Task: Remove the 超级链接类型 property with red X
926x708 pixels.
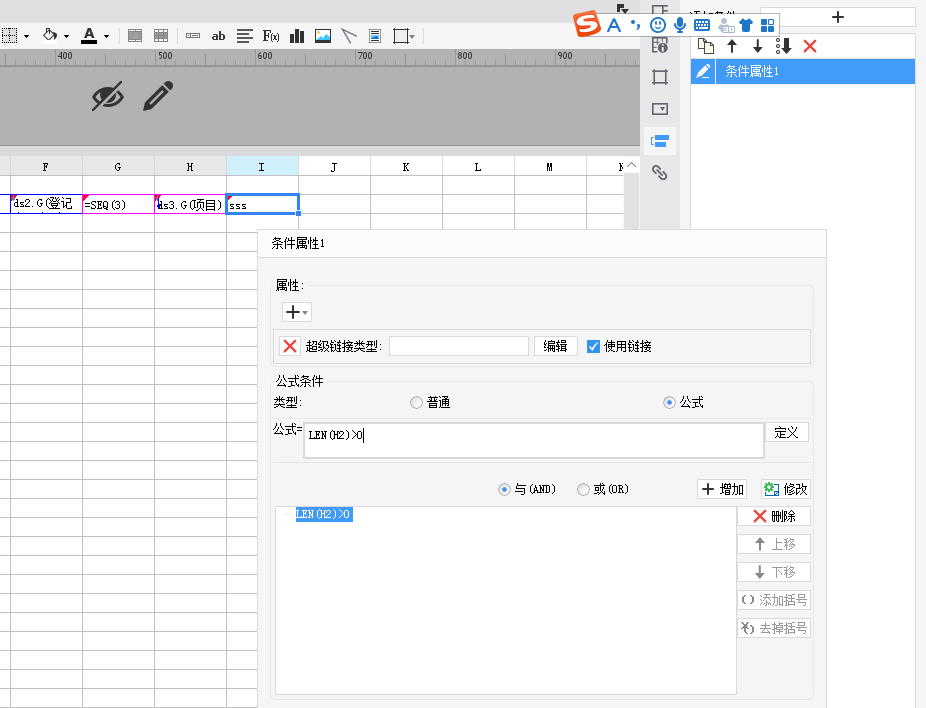Action: coord(289,346)
